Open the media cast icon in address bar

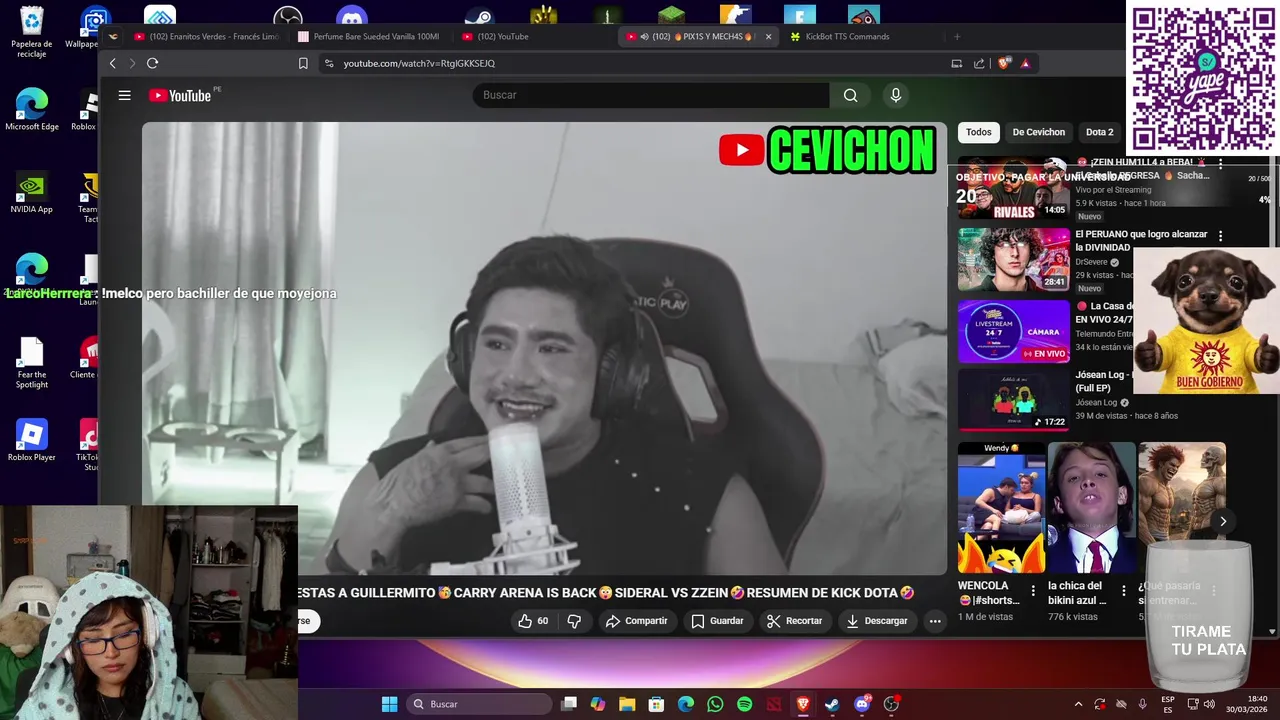957,63
